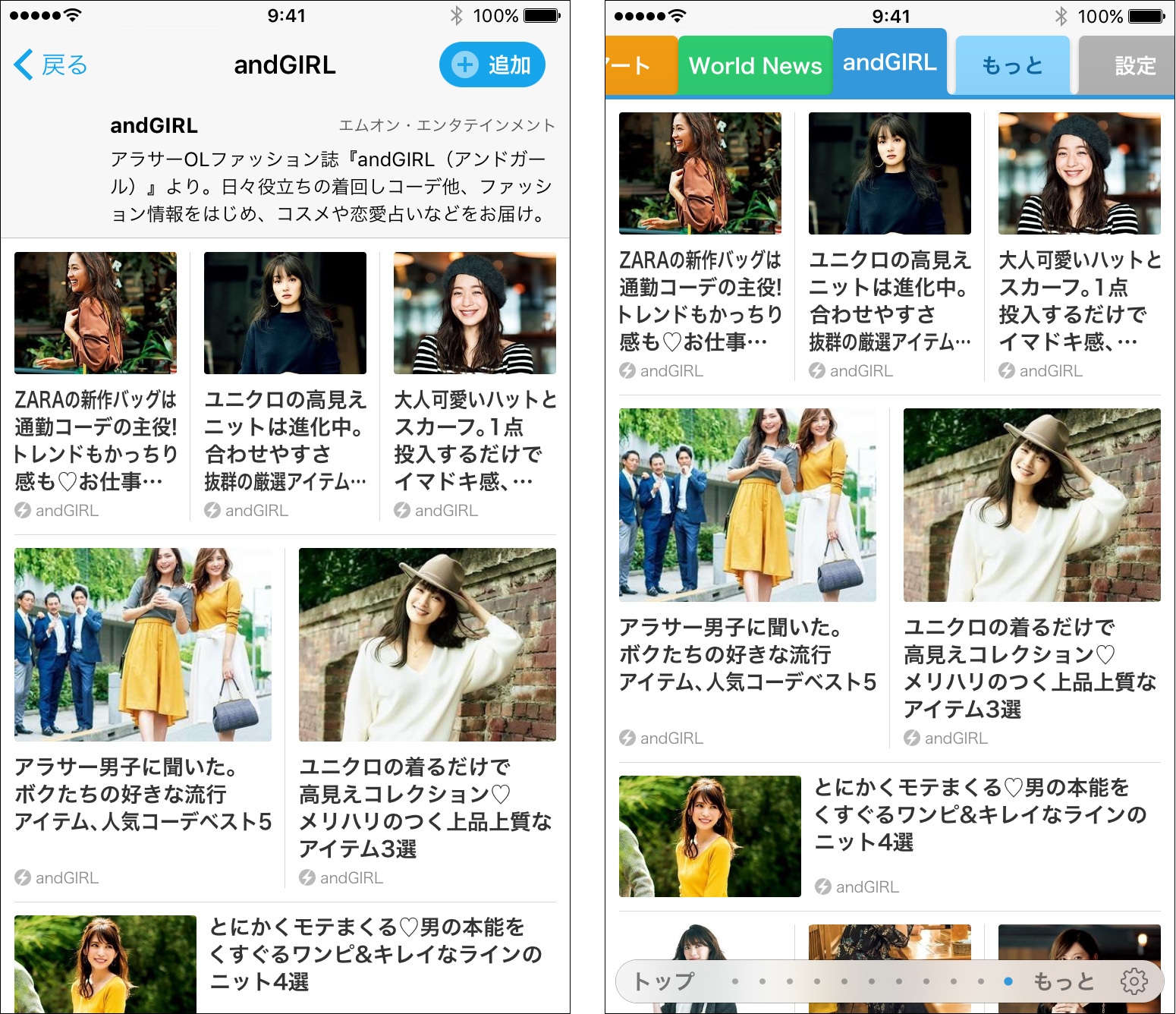The width and height of the screenshot is (1176, 1014).
Task: Open the 設定 tab
Action: (1134, 66)
